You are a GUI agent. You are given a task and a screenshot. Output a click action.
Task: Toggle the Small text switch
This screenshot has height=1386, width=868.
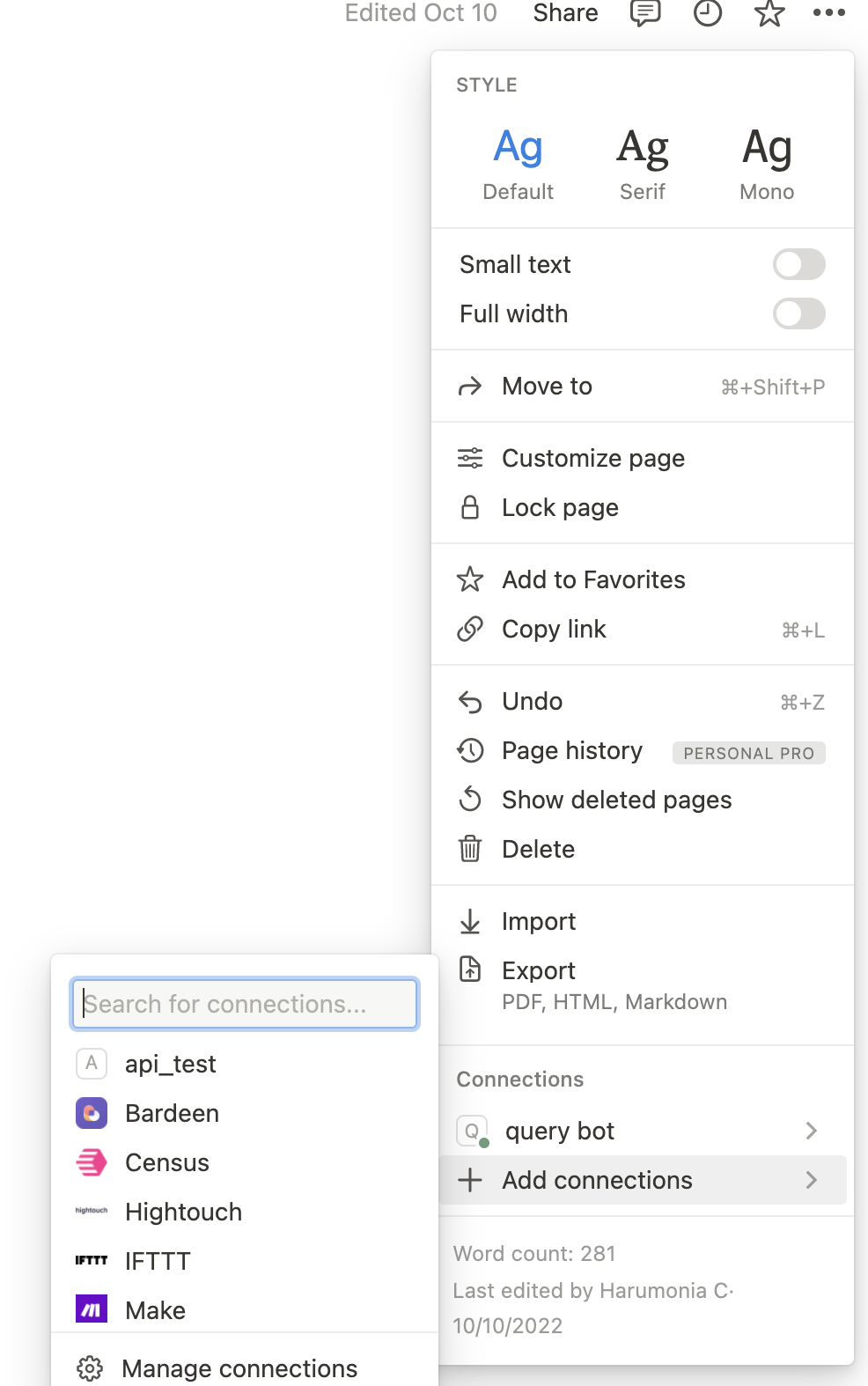point(798,264)
